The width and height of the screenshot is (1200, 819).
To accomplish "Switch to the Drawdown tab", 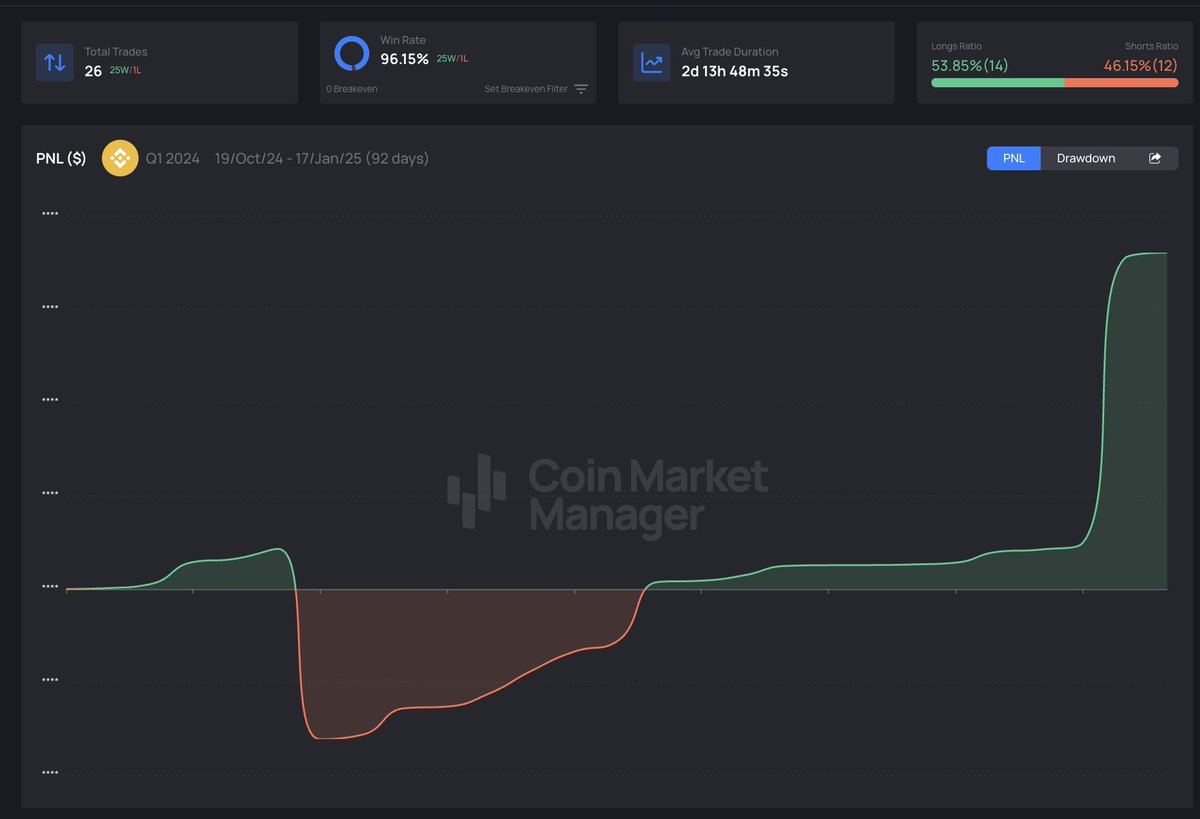I will click(x=1086, y=158).
